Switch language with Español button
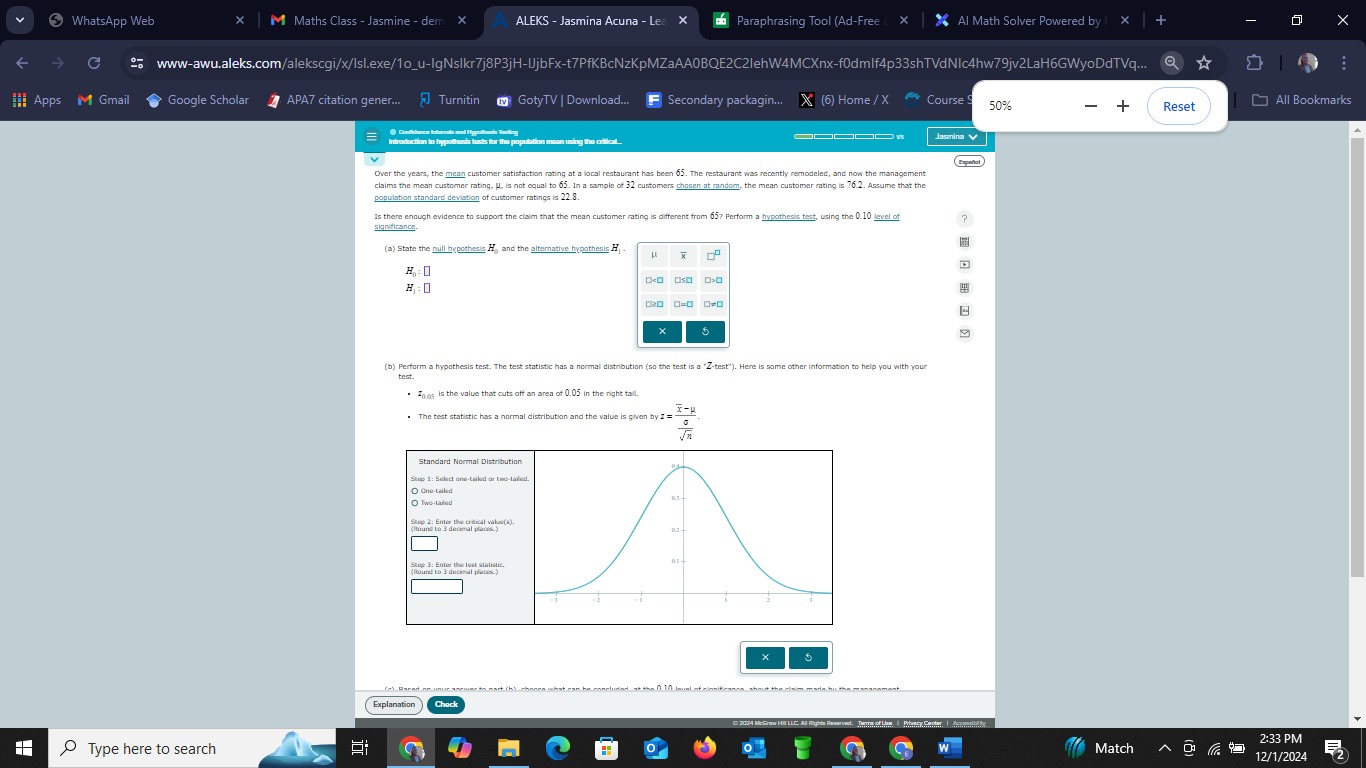1366x768 pixels. (970, 161)
